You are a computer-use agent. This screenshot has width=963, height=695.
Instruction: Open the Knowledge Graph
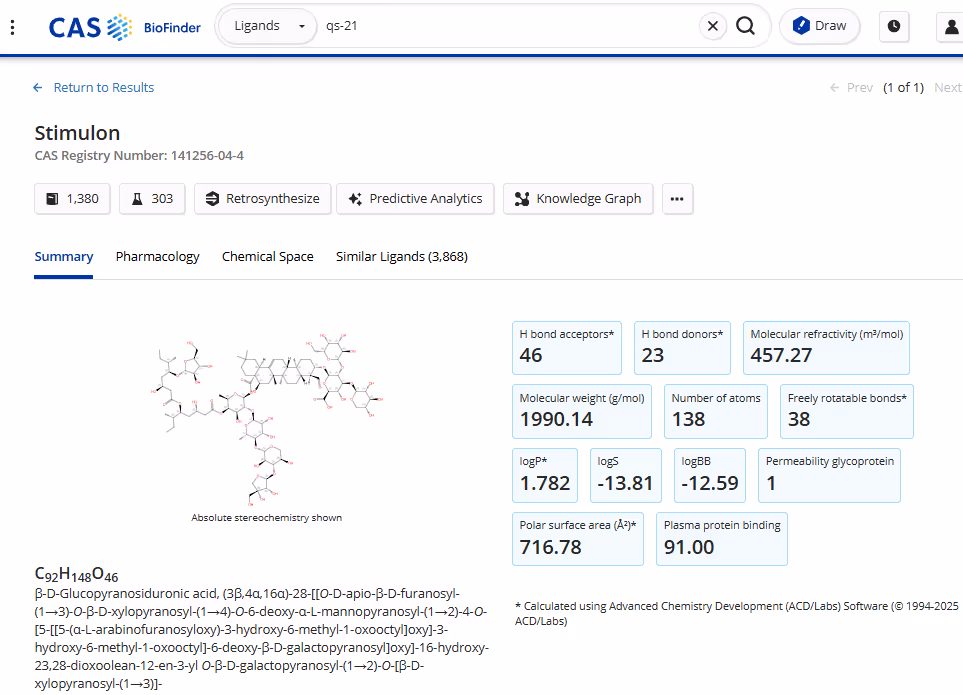click(x=578, y=199)
